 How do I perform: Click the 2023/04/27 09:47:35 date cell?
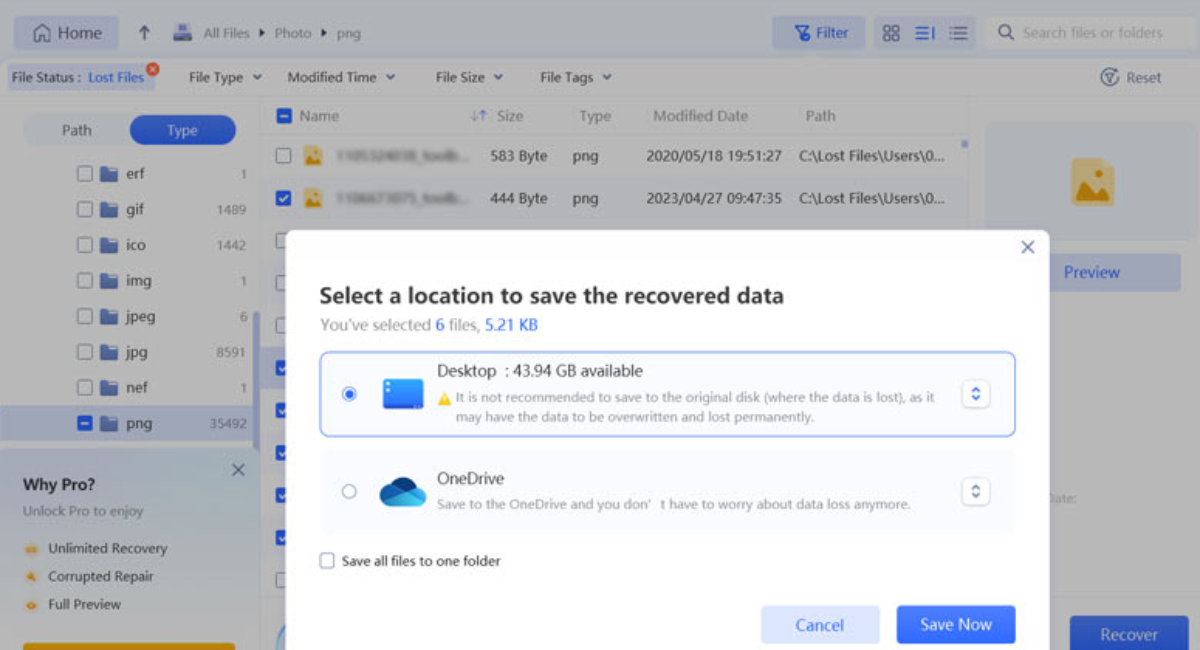(x=716, y=198)
